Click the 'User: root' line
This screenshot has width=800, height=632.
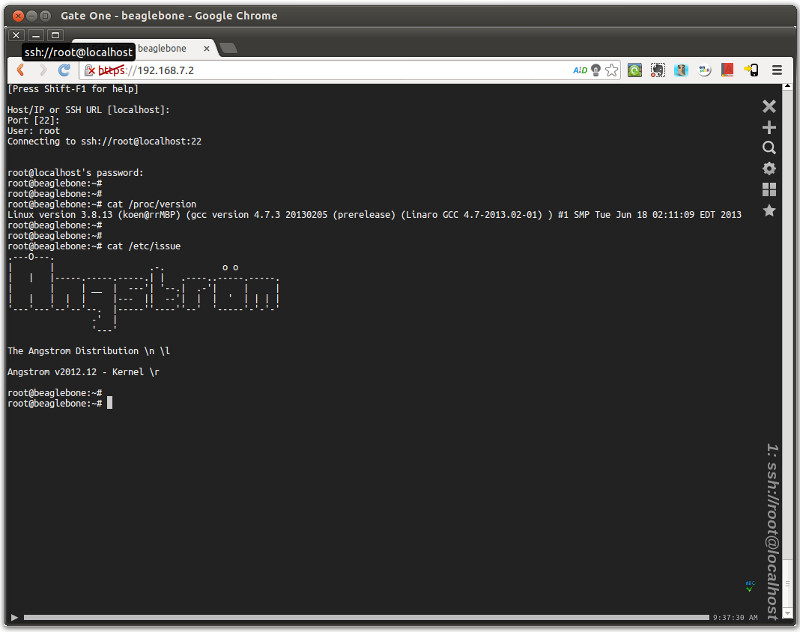pos(34,131)
